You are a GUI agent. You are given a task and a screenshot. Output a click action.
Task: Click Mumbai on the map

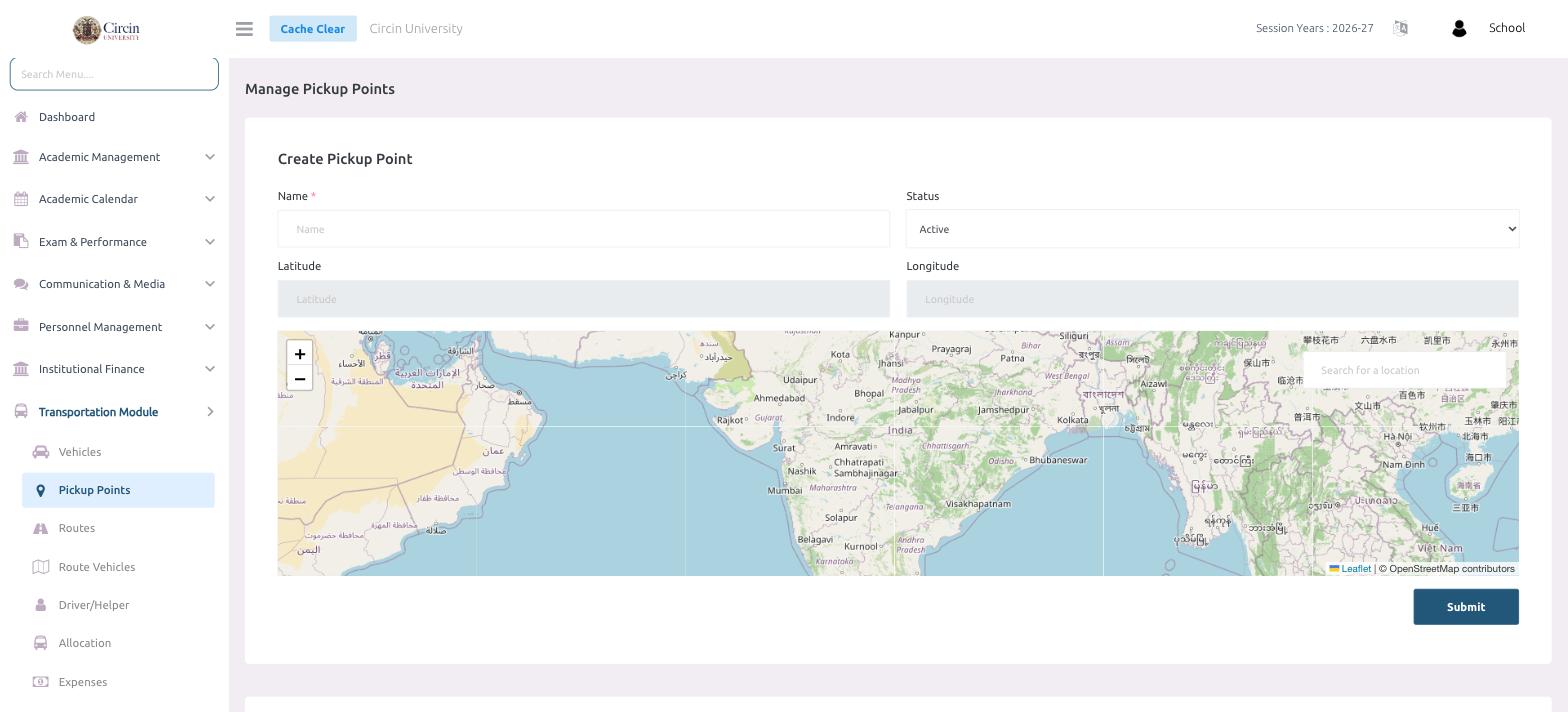point(785,490)
